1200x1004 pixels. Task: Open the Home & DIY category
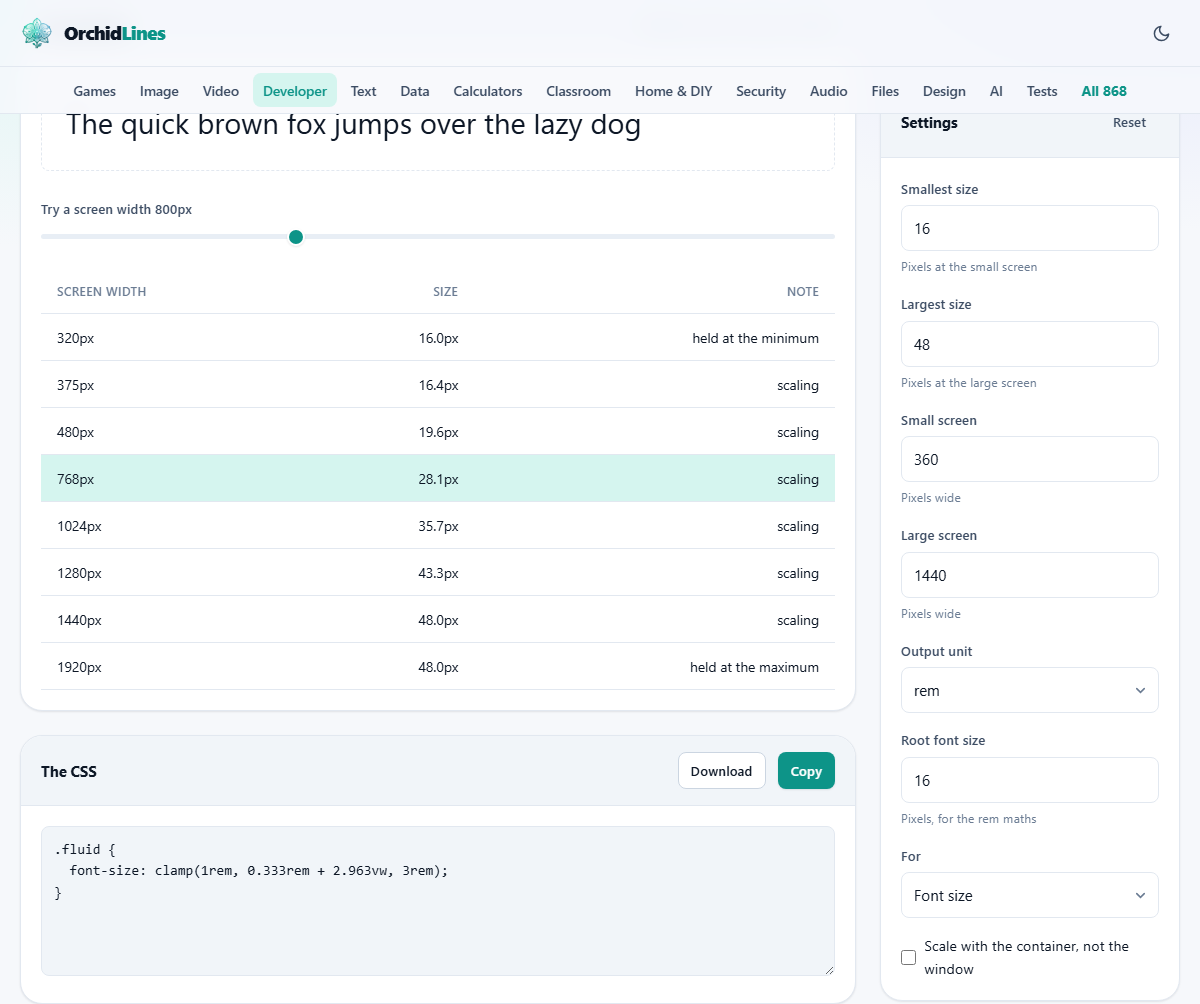674,91
